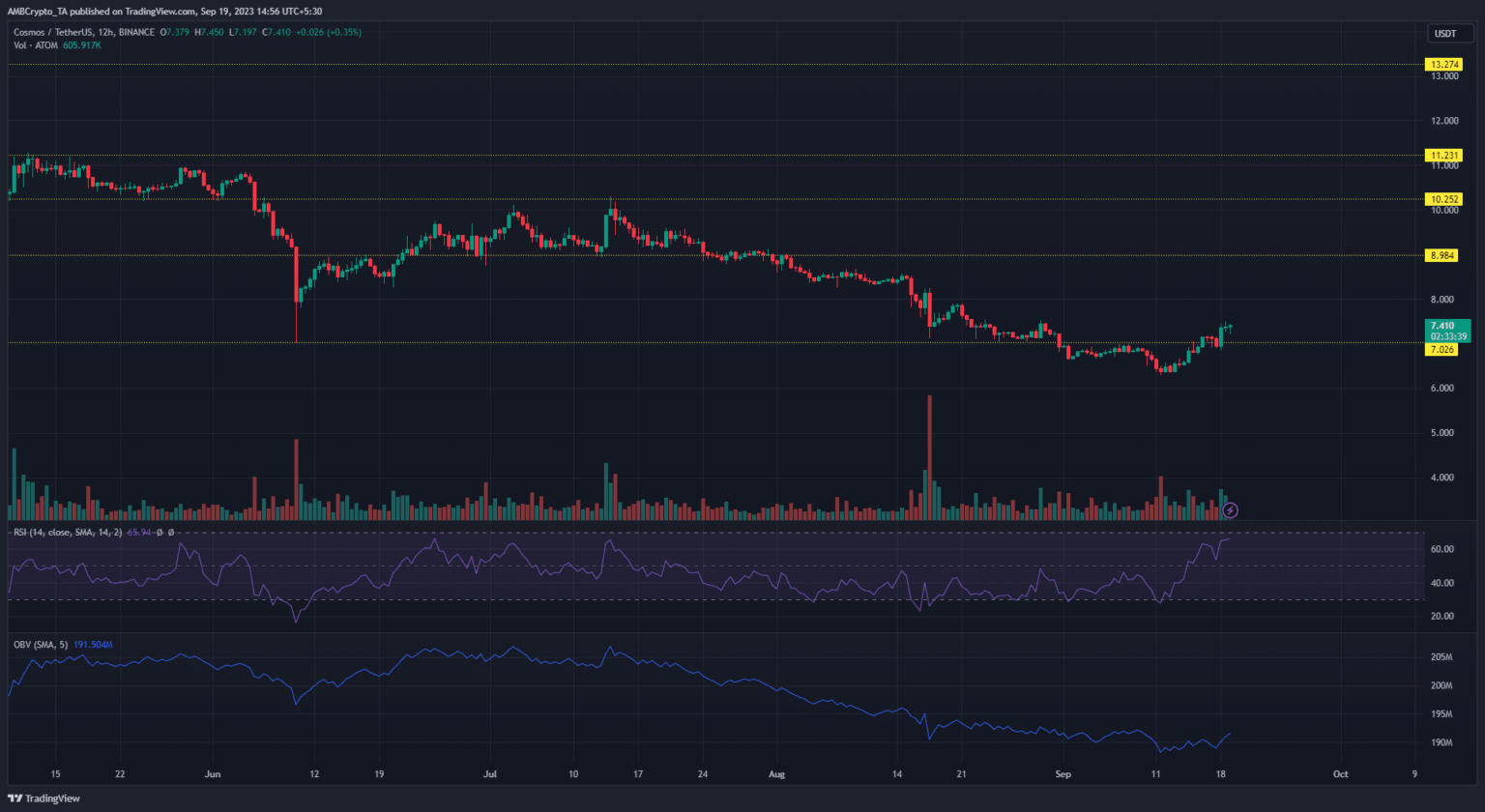Image resolution: width=1485 pixels, height=812 pixels.
Task: Click the 7.026 support level label
Action: tap(1442, 350)
